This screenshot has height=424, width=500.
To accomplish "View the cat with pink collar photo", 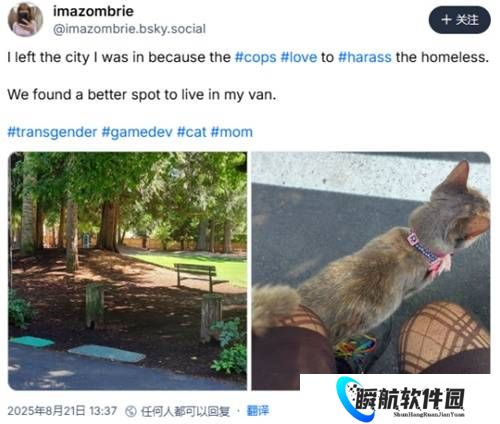I will coord(371,263).
